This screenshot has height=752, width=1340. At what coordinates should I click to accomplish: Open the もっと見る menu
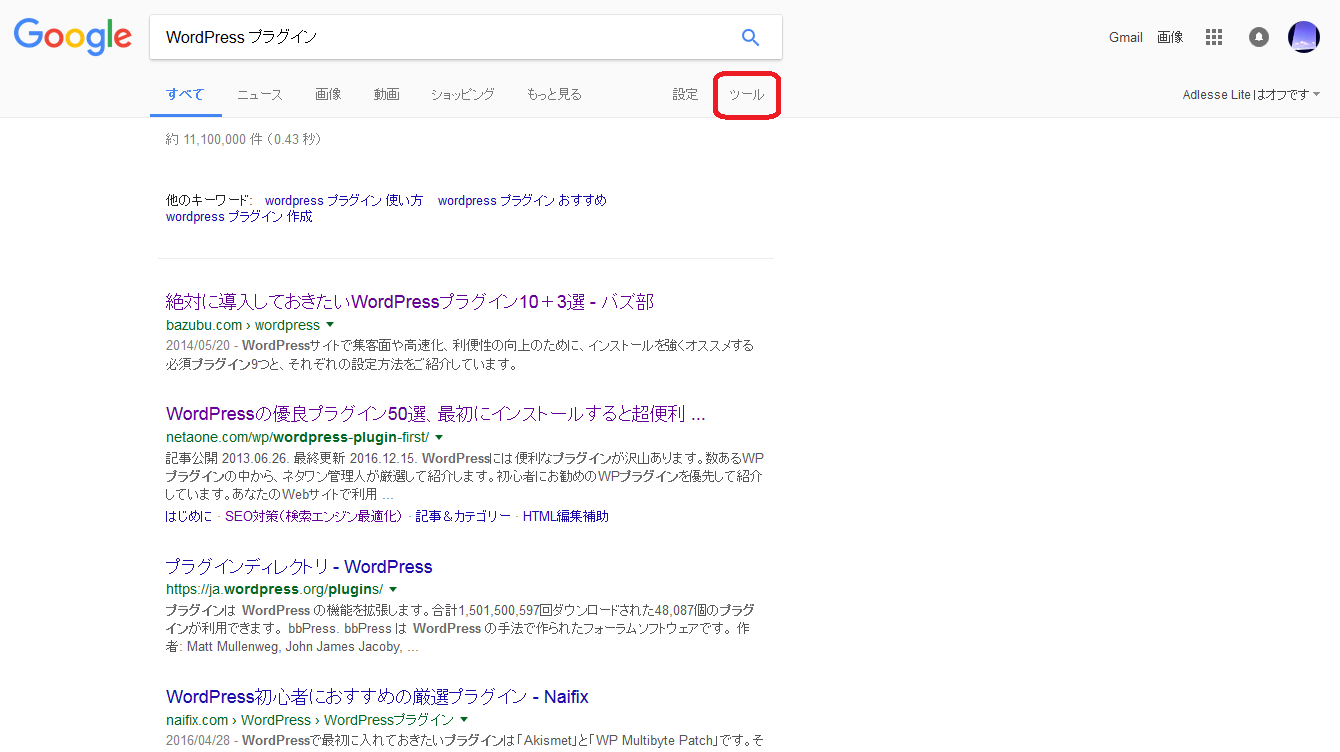pyautogui.click(x=554, y=95)
